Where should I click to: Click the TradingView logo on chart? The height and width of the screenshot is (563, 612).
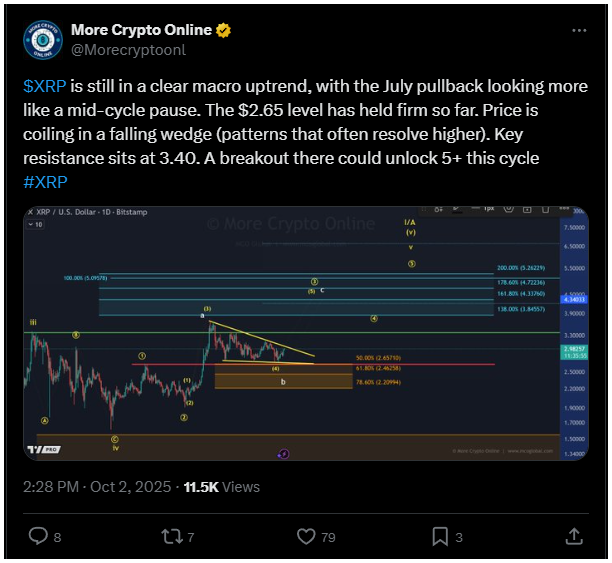point(42,449)
